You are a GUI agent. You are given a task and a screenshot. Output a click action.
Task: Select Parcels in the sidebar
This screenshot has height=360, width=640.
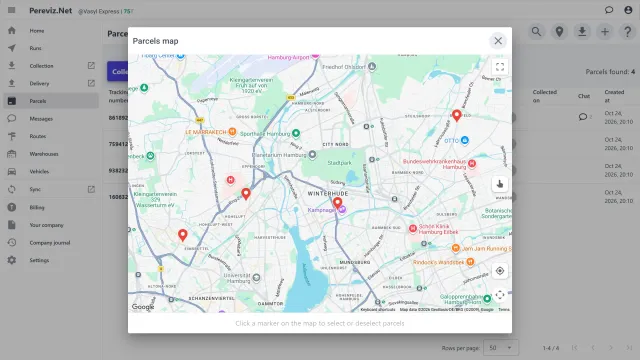tap(51, 101)
